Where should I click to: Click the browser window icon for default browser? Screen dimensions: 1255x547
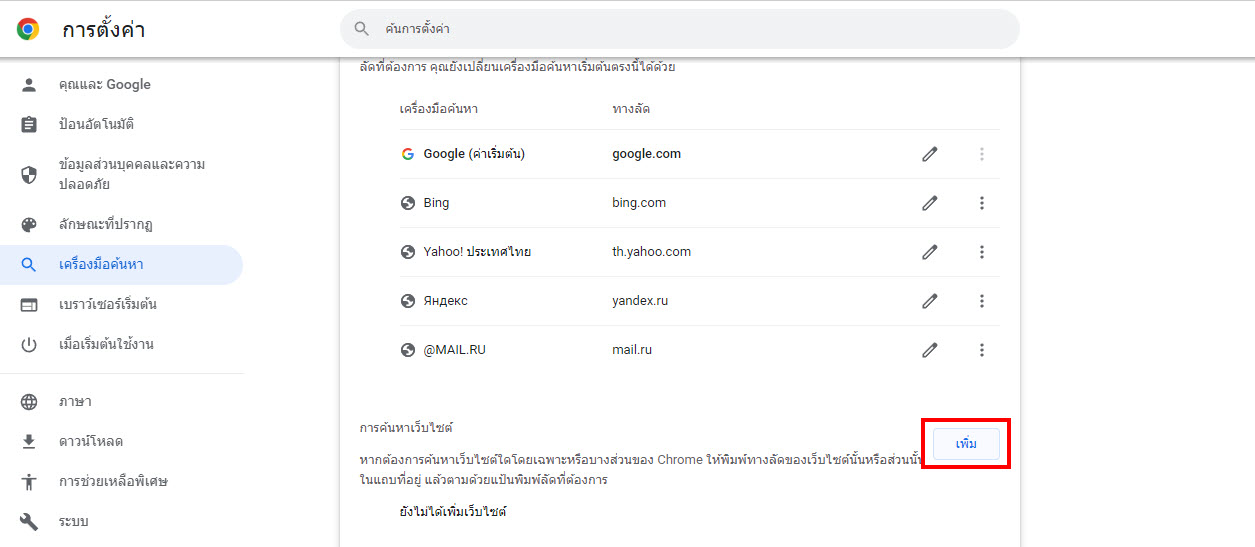[x=29, y=305]
